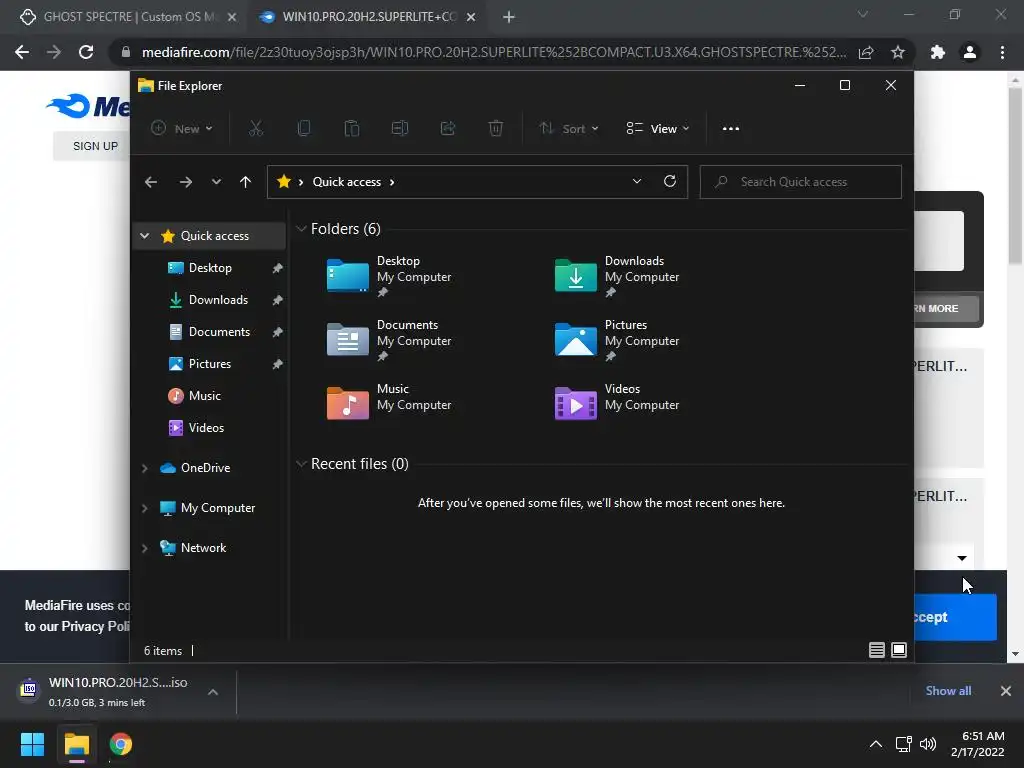Open volume control in system tray
This screenshot has height=768, width=1024.
tap(927, 744)
